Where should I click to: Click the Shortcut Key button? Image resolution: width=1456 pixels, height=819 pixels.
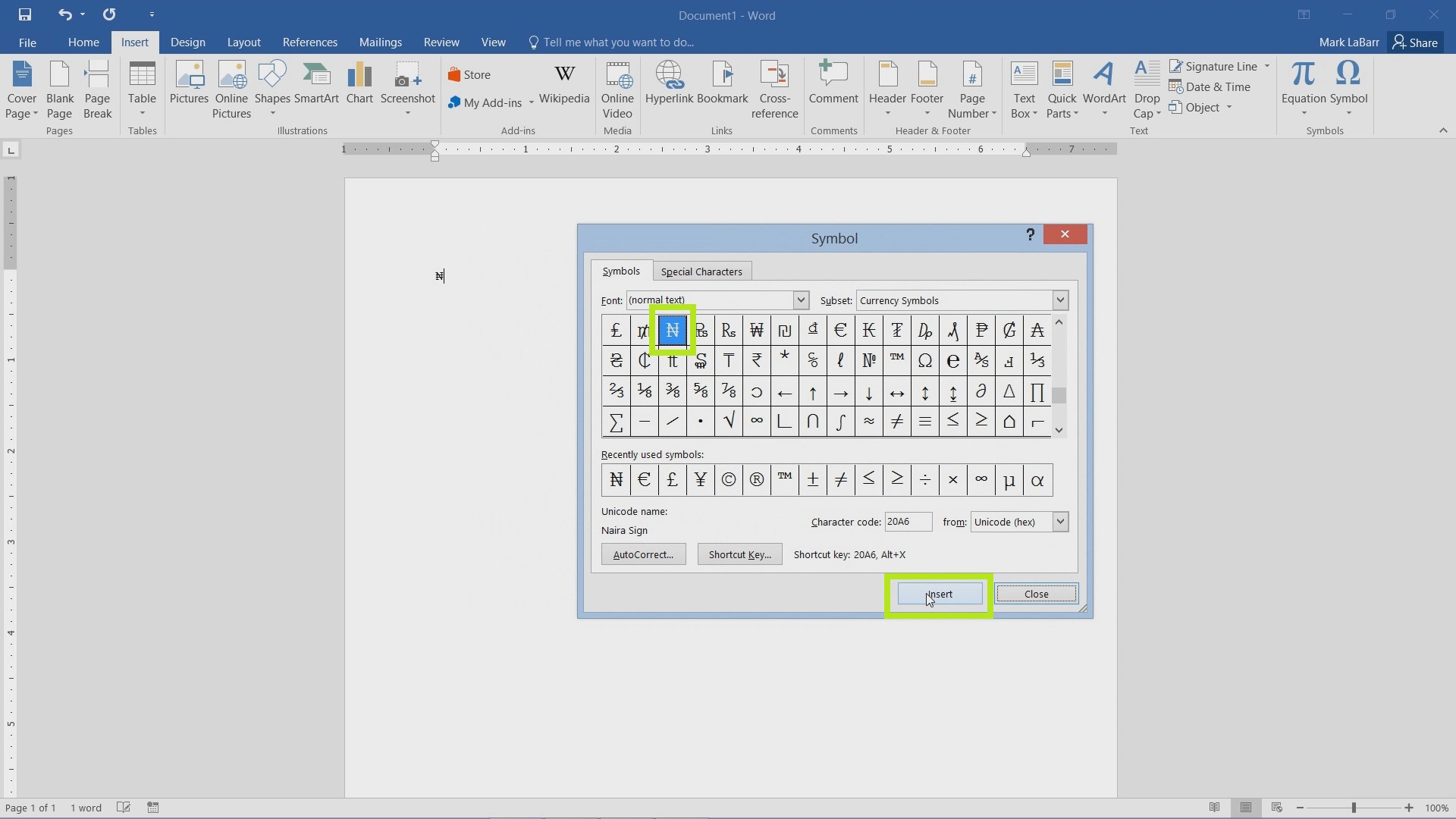pyautogui.click(x=740, y=554)
